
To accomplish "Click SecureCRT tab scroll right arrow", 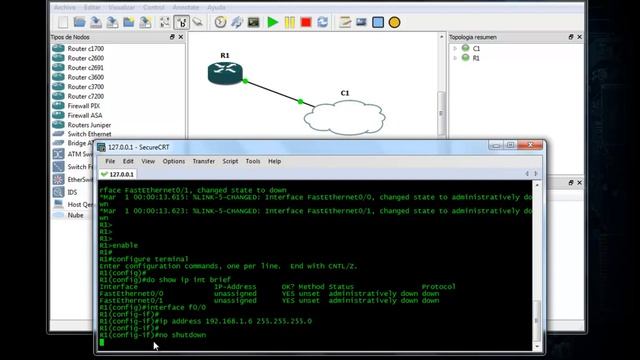I will [536, 174].
